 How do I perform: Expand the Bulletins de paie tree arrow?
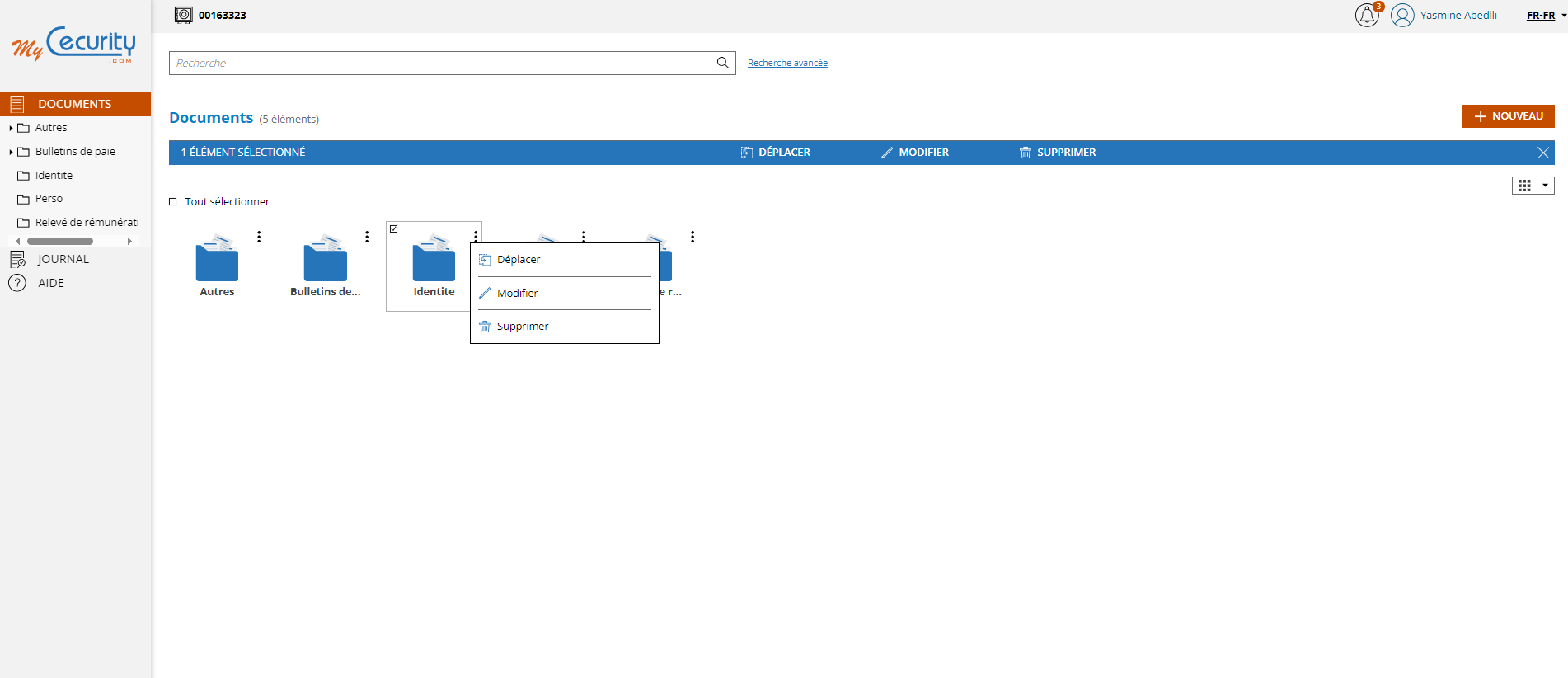11,153
